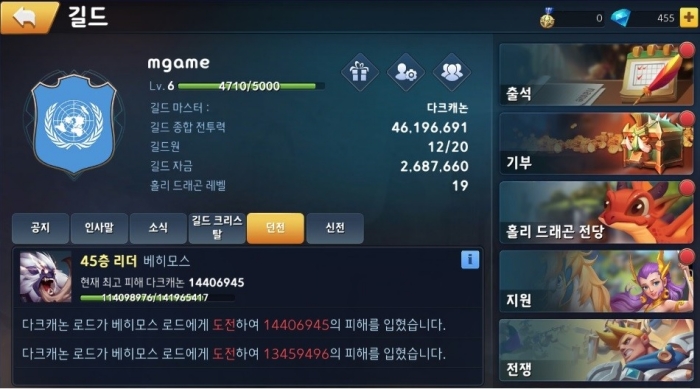View guild members list icon
Screen dimensions: 700x389
[452, 72]
